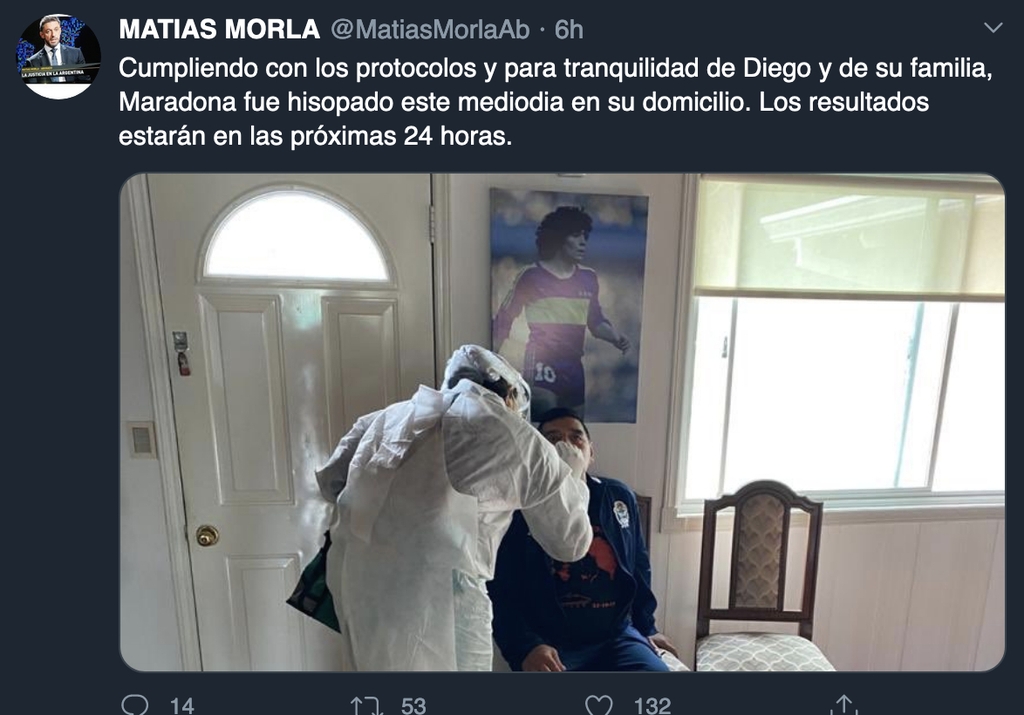View the 14 replies count
Image resolution: width=1024 pixels, height=715 pixels.
pyautogui.click(x=182, y=706)
